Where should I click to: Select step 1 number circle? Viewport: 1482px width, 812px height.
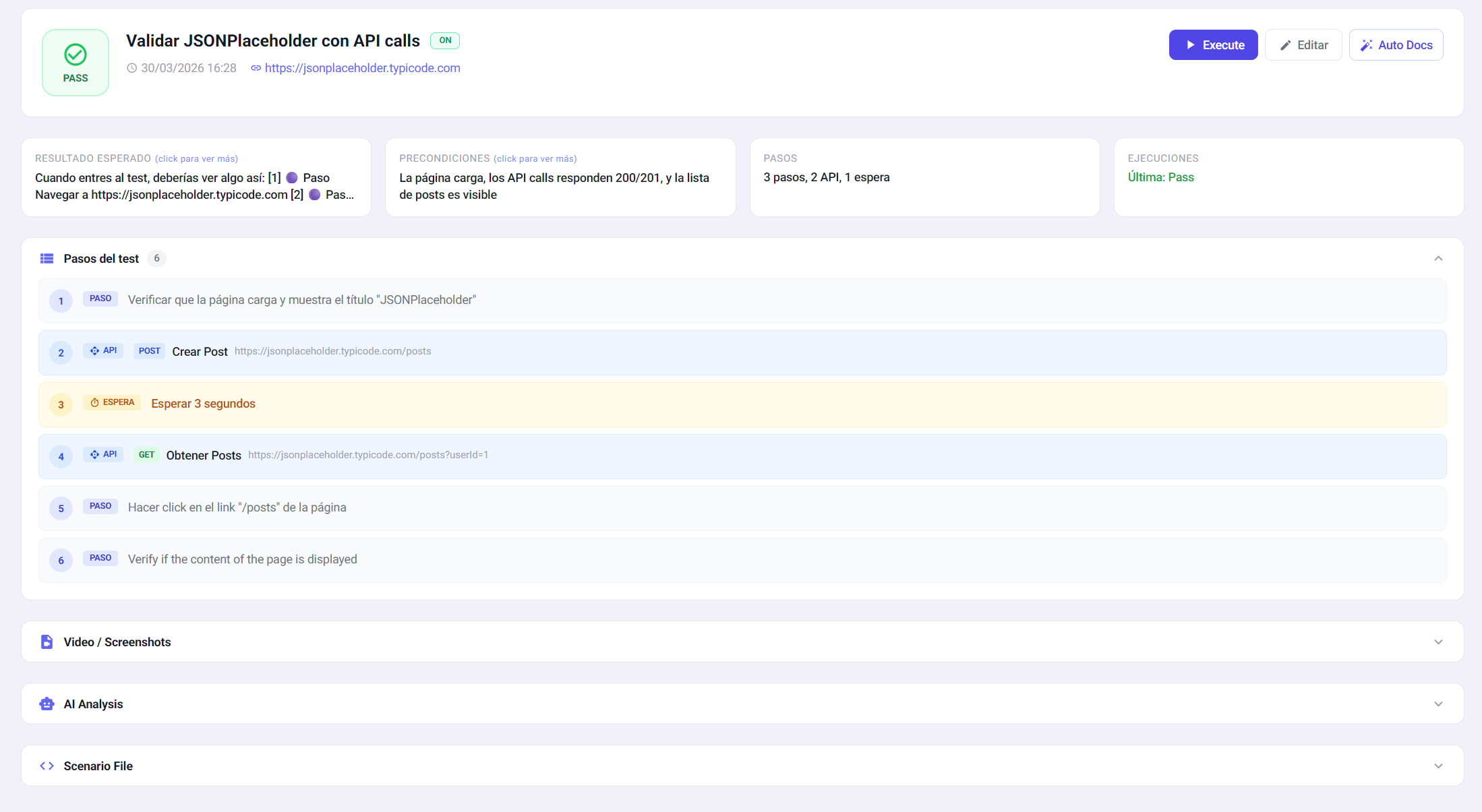61,301
